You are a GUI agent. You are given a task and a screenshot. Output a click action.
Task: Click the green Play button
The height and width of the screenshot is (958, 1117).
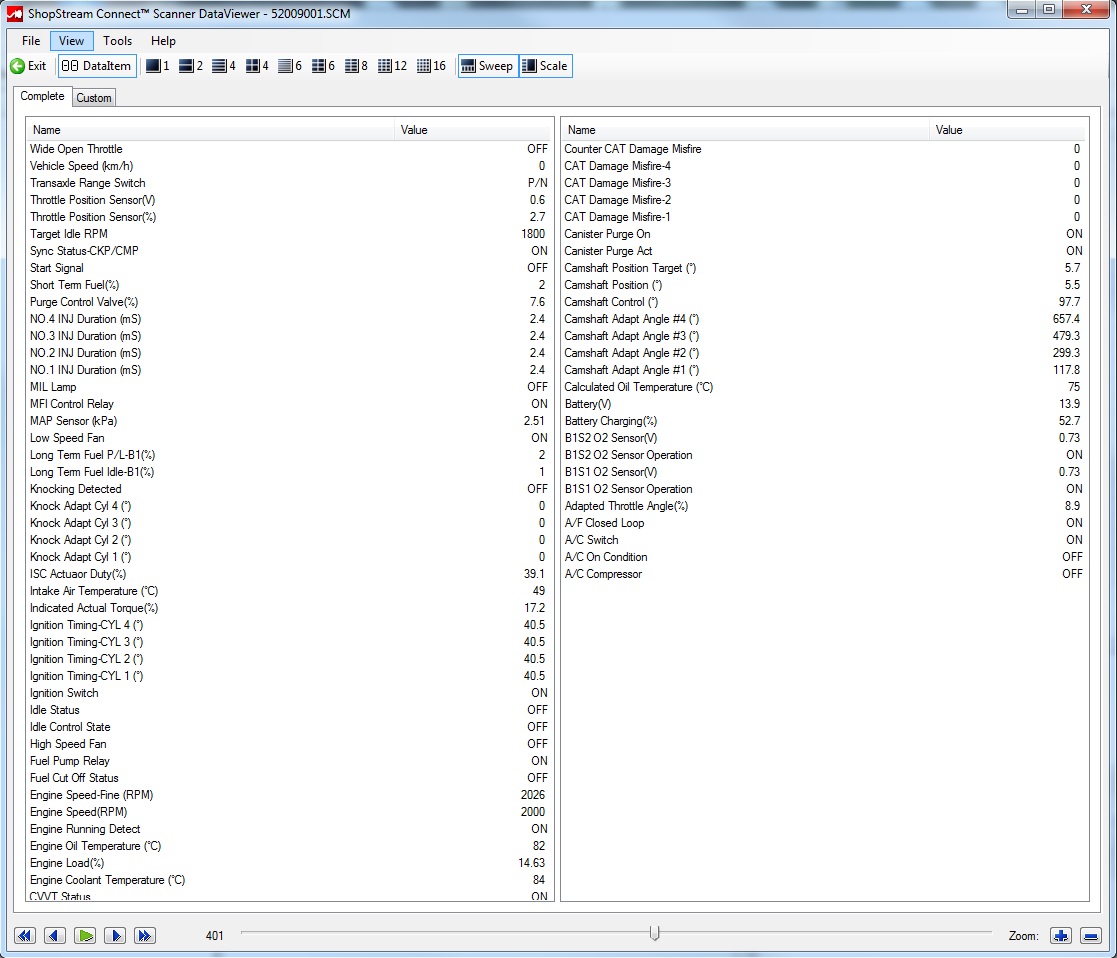(85, 935)
